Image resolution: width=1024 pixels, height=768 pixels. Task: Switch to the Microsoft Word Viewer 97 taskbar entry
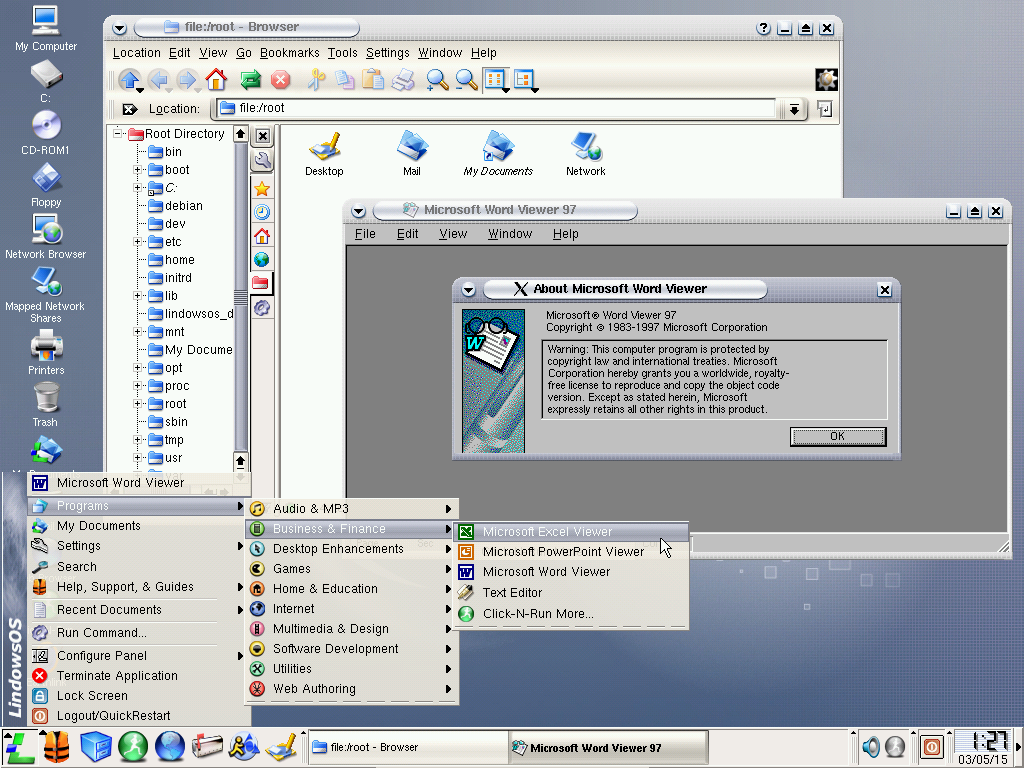607,747
